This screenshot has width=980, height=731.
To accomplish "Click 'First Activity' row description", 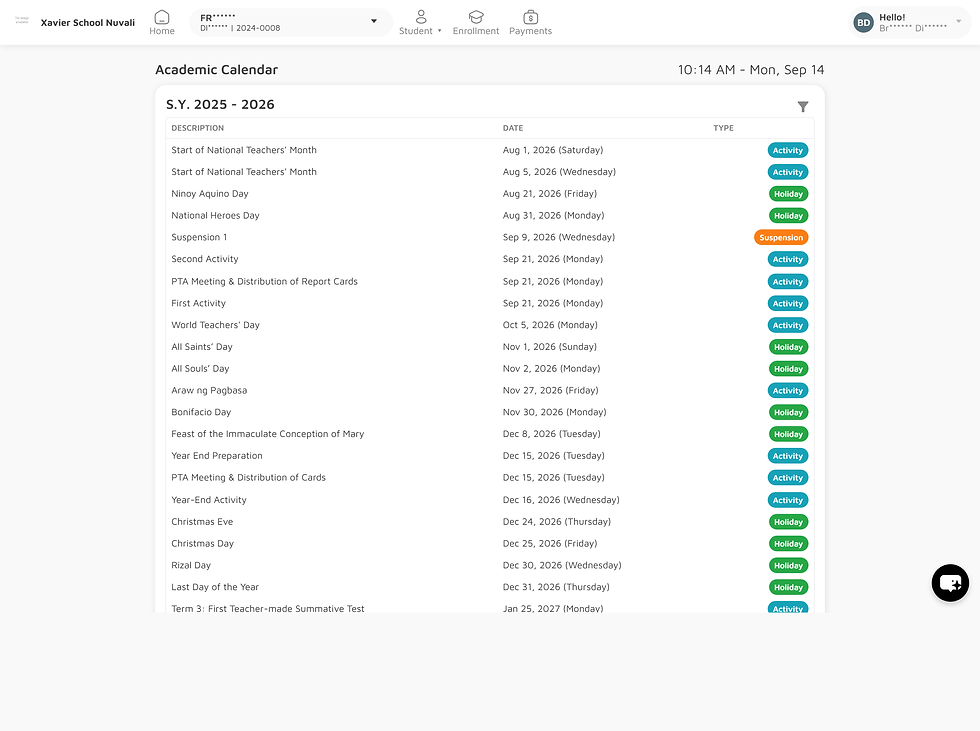I will tap(199, 303).
